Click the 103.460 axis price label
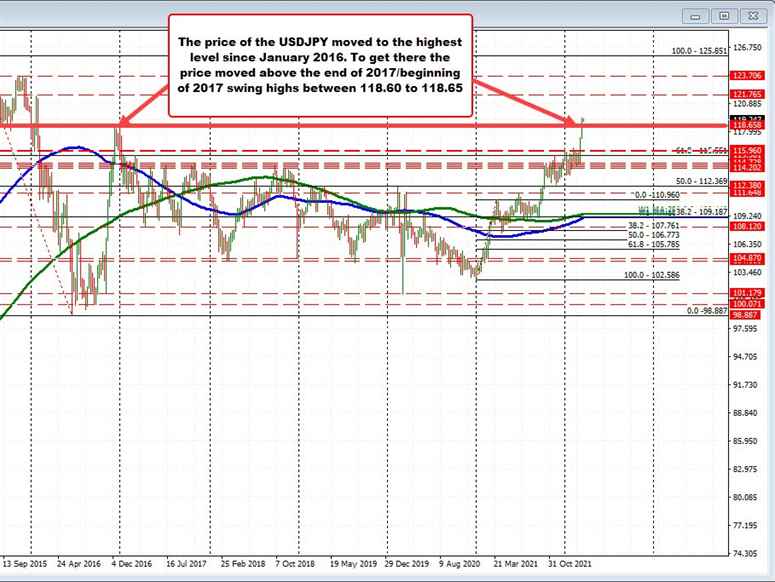The width and height of the screenshot is (775, 582). coord(747,272)
